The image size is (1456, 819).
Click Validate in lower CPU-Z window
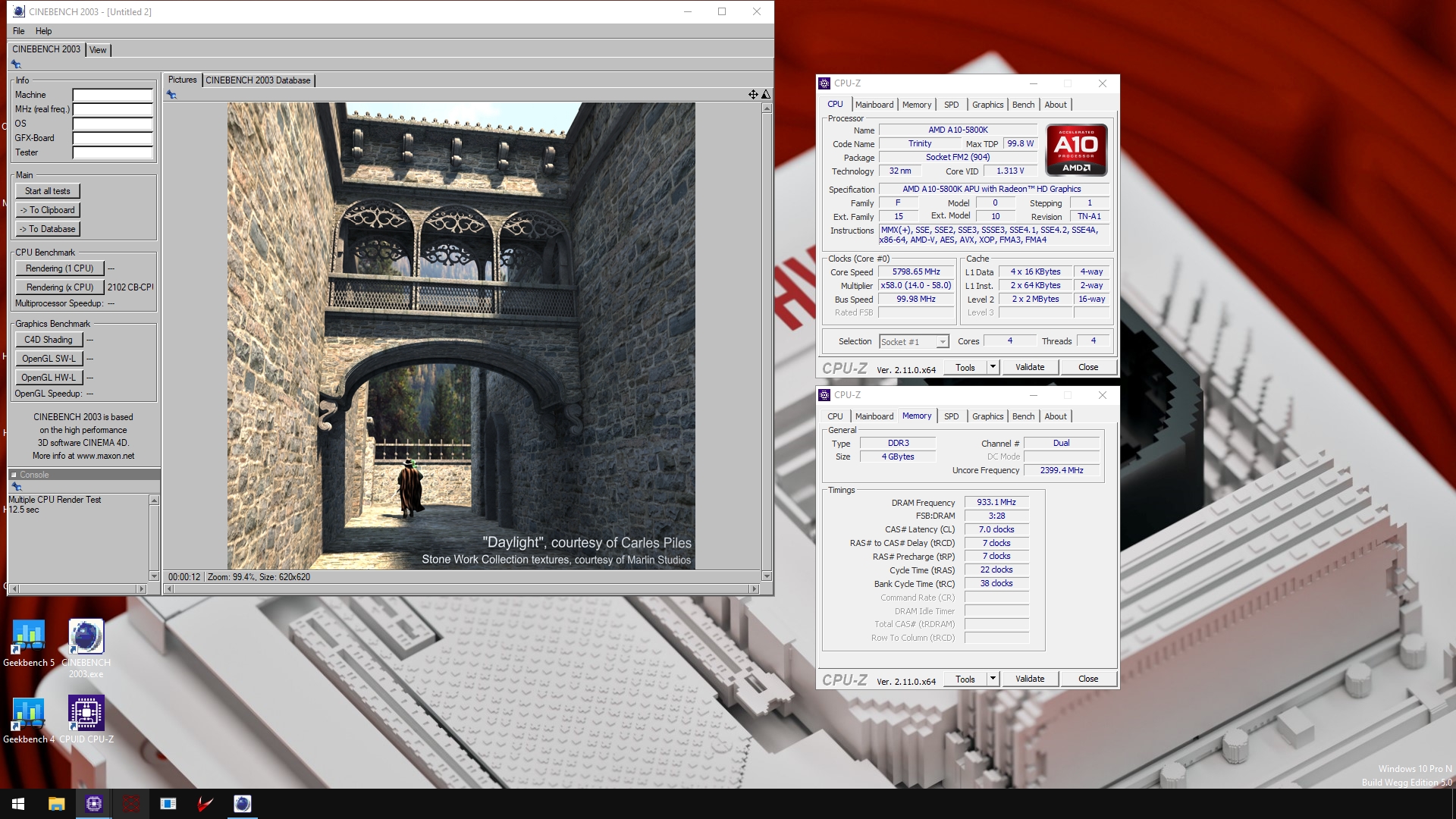coord(1030,679)
